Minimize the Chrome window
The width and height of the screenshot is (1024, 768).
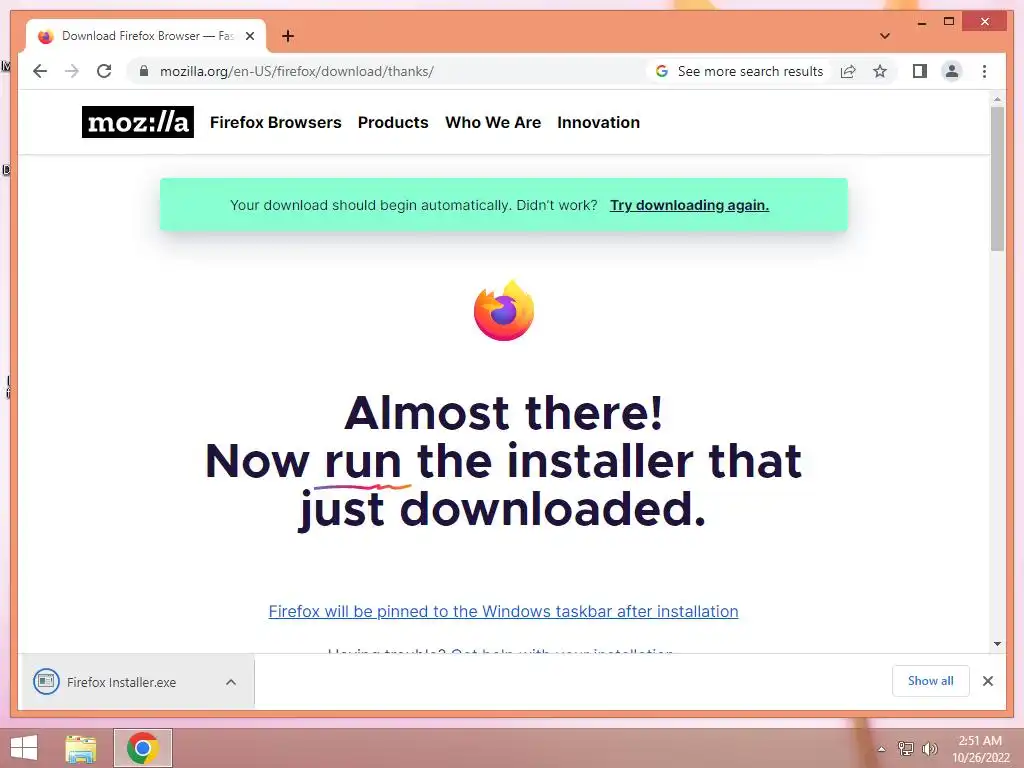[921, 23]
